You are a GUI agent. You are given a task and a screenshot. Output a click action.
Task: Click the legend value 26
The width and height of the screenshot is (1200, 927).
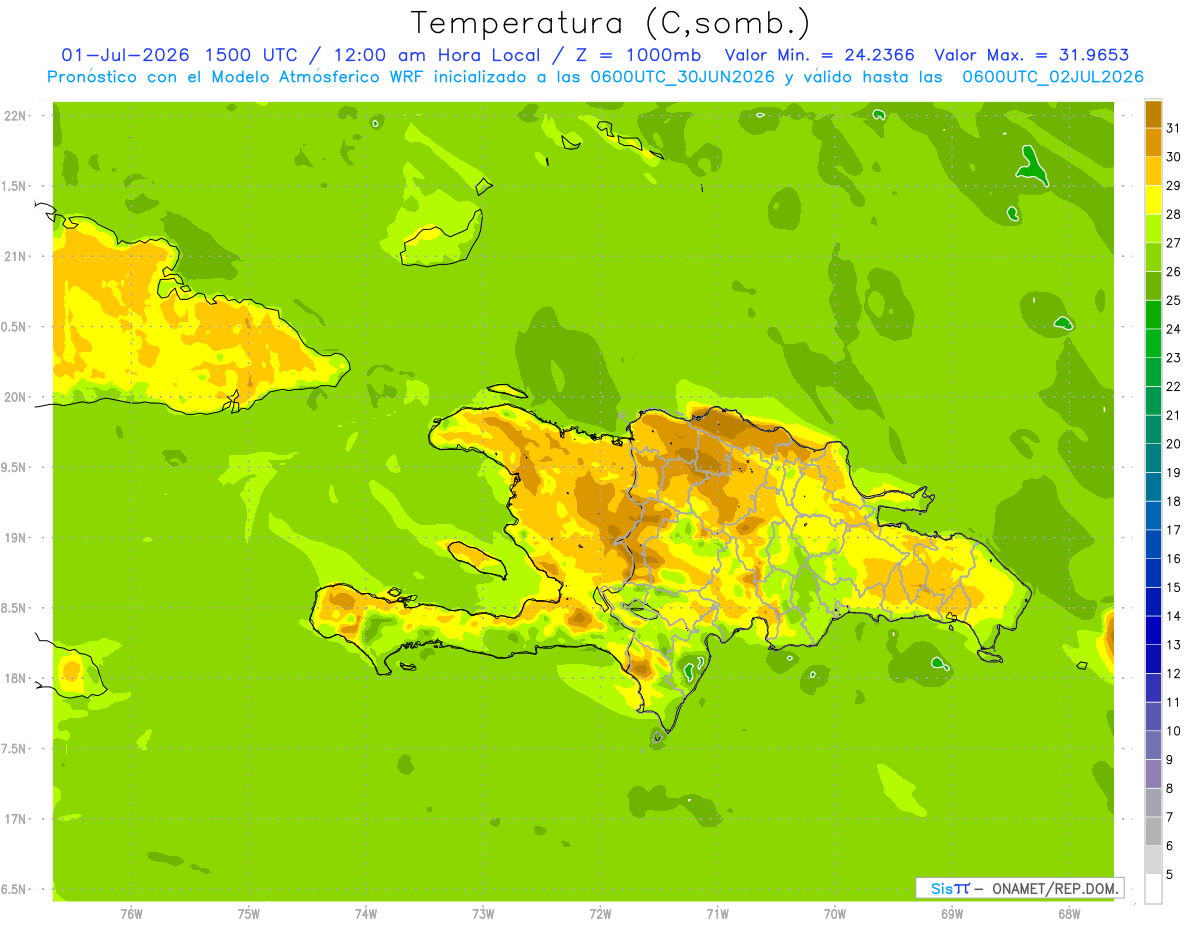point(1174,271)
